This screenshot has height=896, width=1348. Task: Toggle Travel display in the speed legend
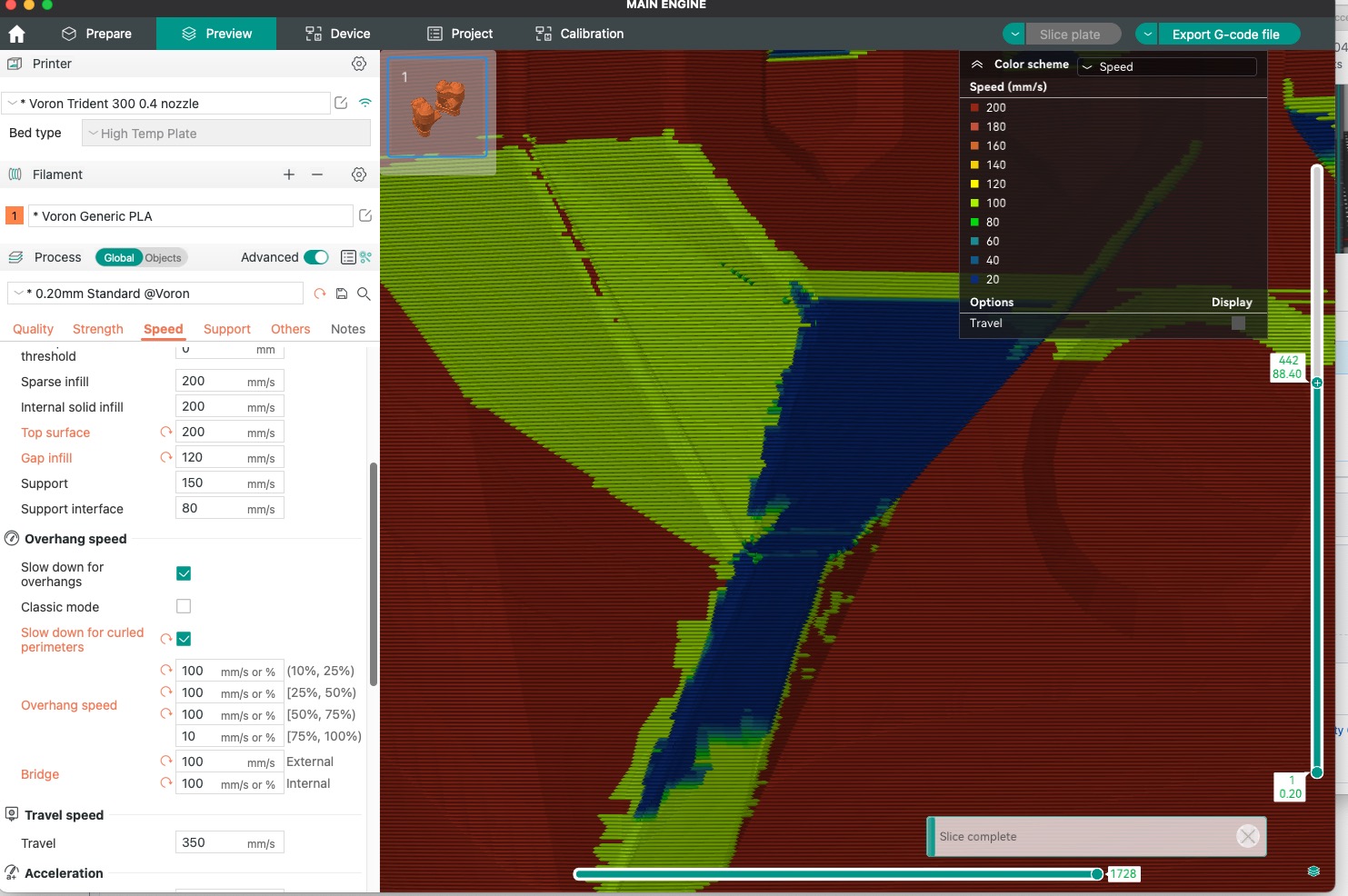click(1237, 323)
